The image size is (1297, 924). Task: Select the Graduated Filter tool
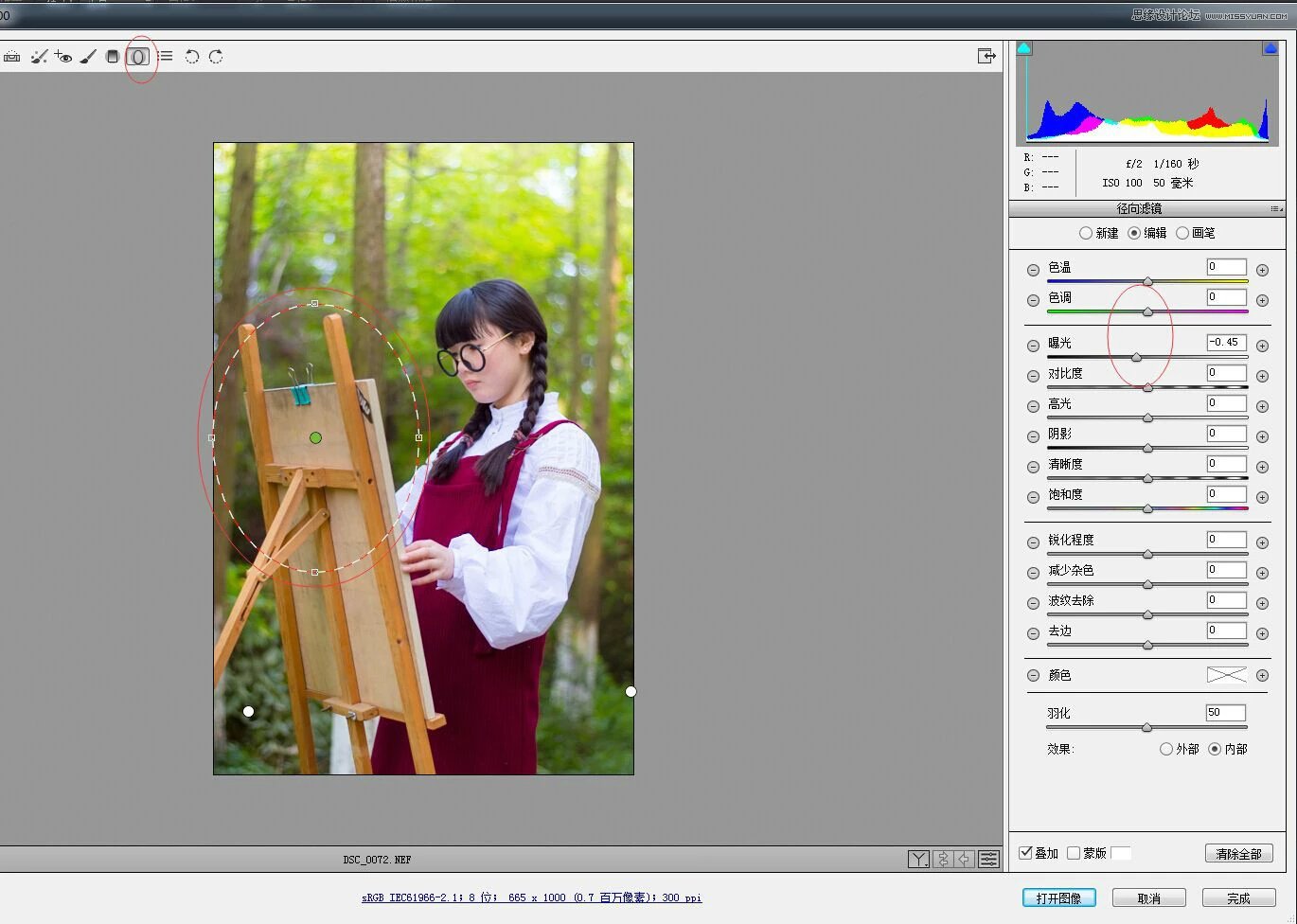113,57
